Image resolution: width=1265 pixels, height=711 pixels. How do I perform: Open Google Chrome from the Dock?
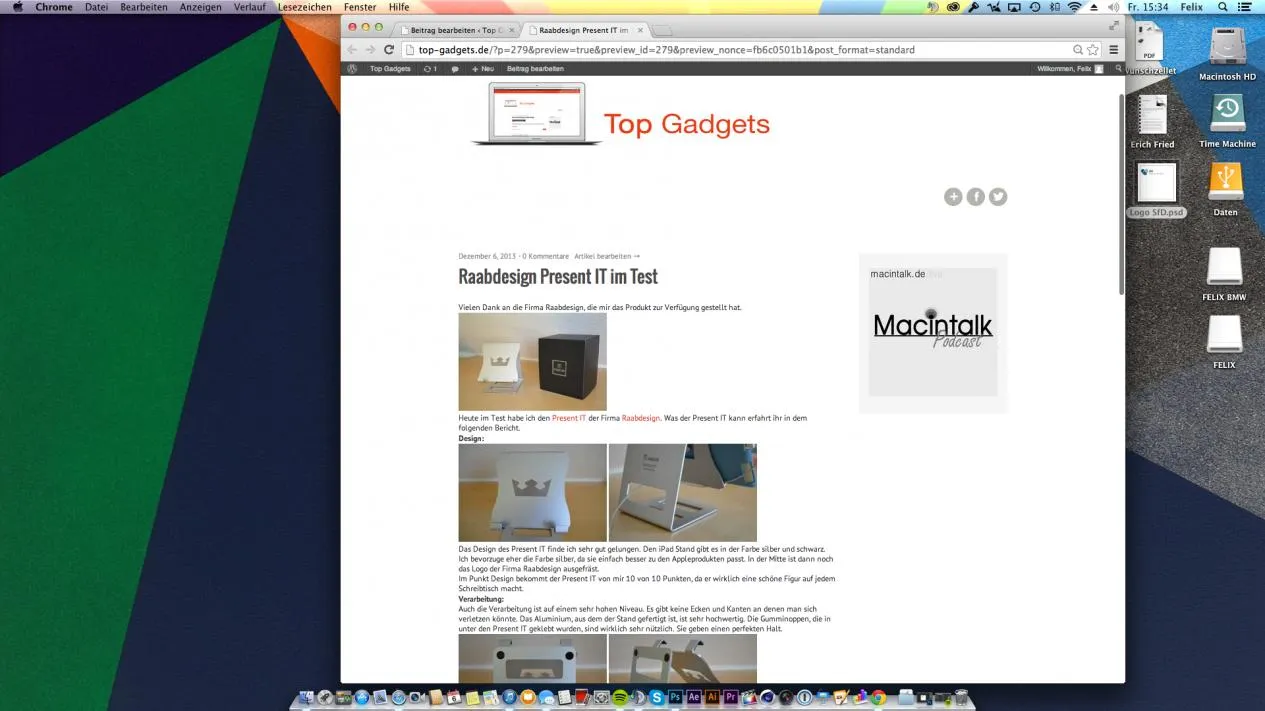[878, 698]
